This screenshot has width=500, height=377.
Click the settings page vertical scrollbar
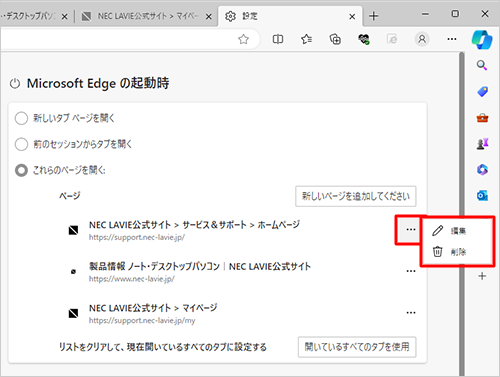coord(462,213)
